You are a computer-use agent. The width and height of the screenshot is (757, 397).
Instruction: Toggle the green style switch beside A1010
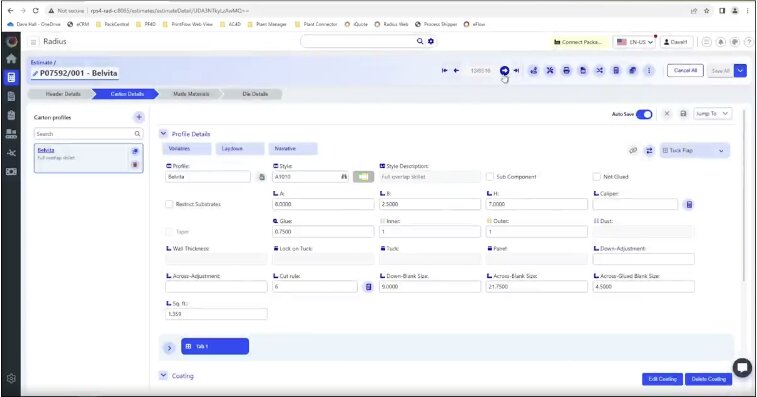click(x=364, y=177)
